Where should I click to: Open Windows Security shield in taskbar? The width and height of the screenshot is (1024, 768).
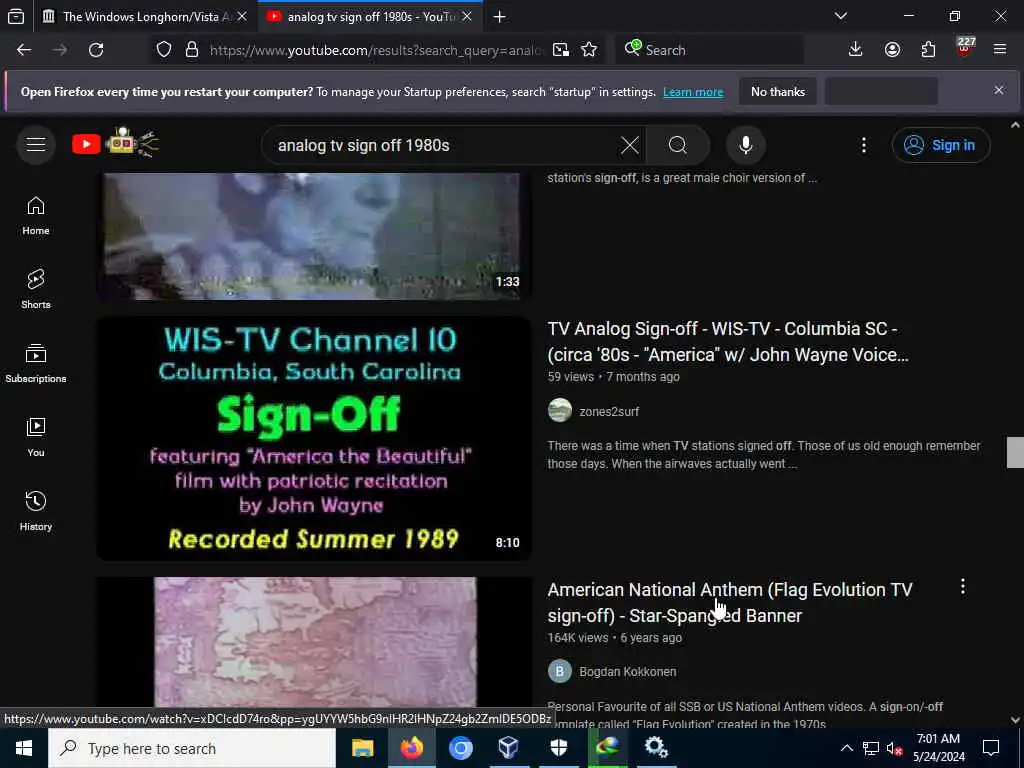(559, 748)
